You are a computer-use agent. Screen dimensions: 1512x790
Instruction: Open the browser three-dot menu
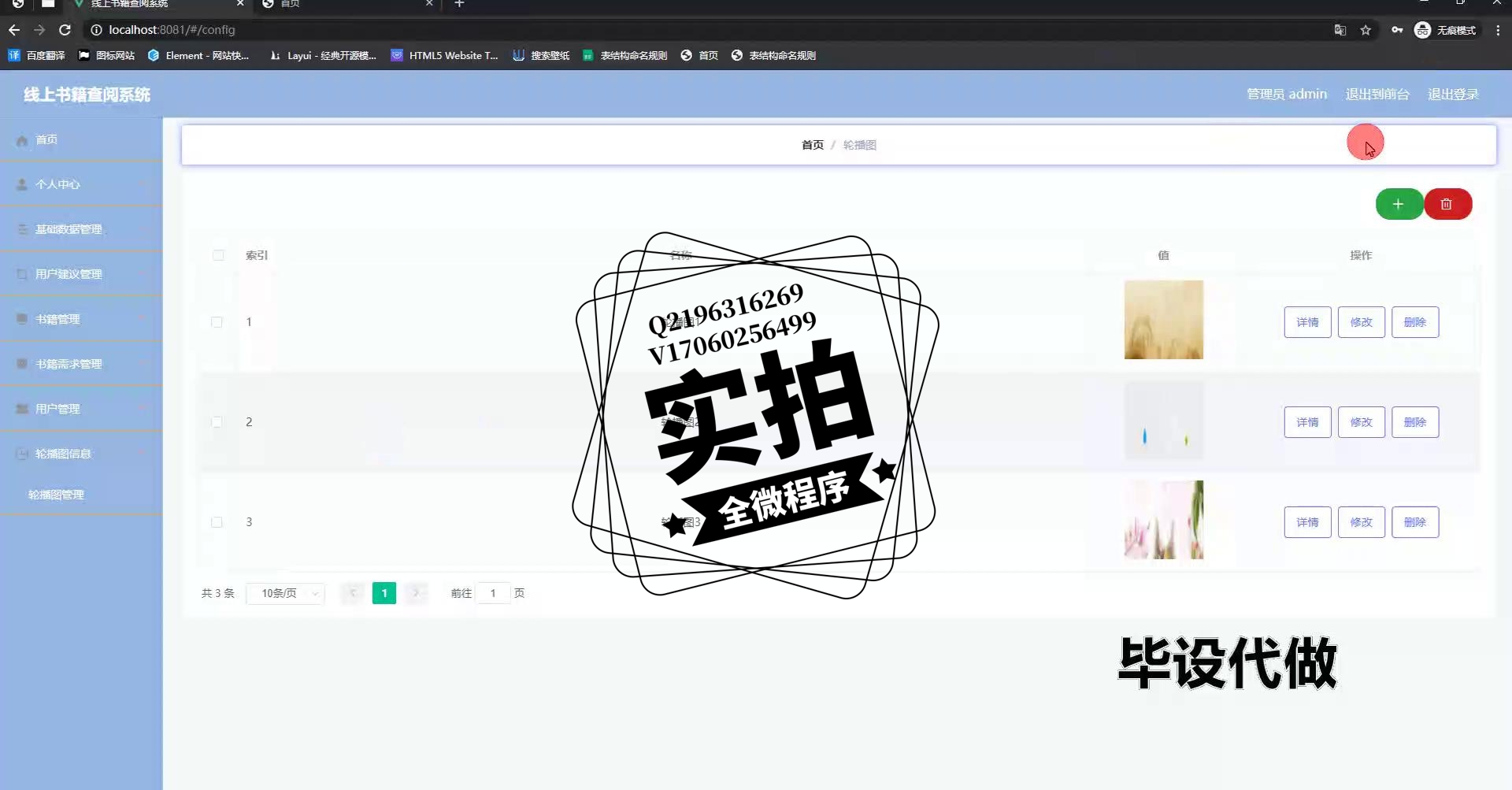1498,30
